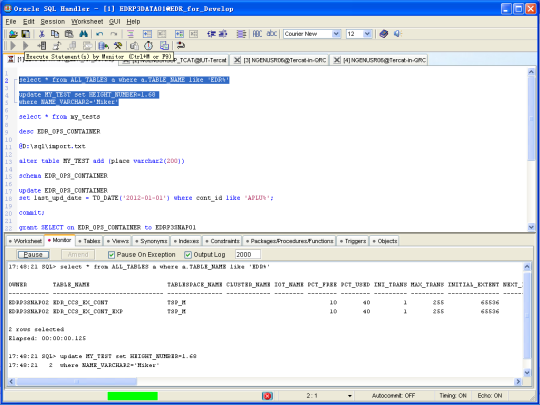Click the Cut scissors icon
This screenshot has height=405, width=540.
pos(42,34)
